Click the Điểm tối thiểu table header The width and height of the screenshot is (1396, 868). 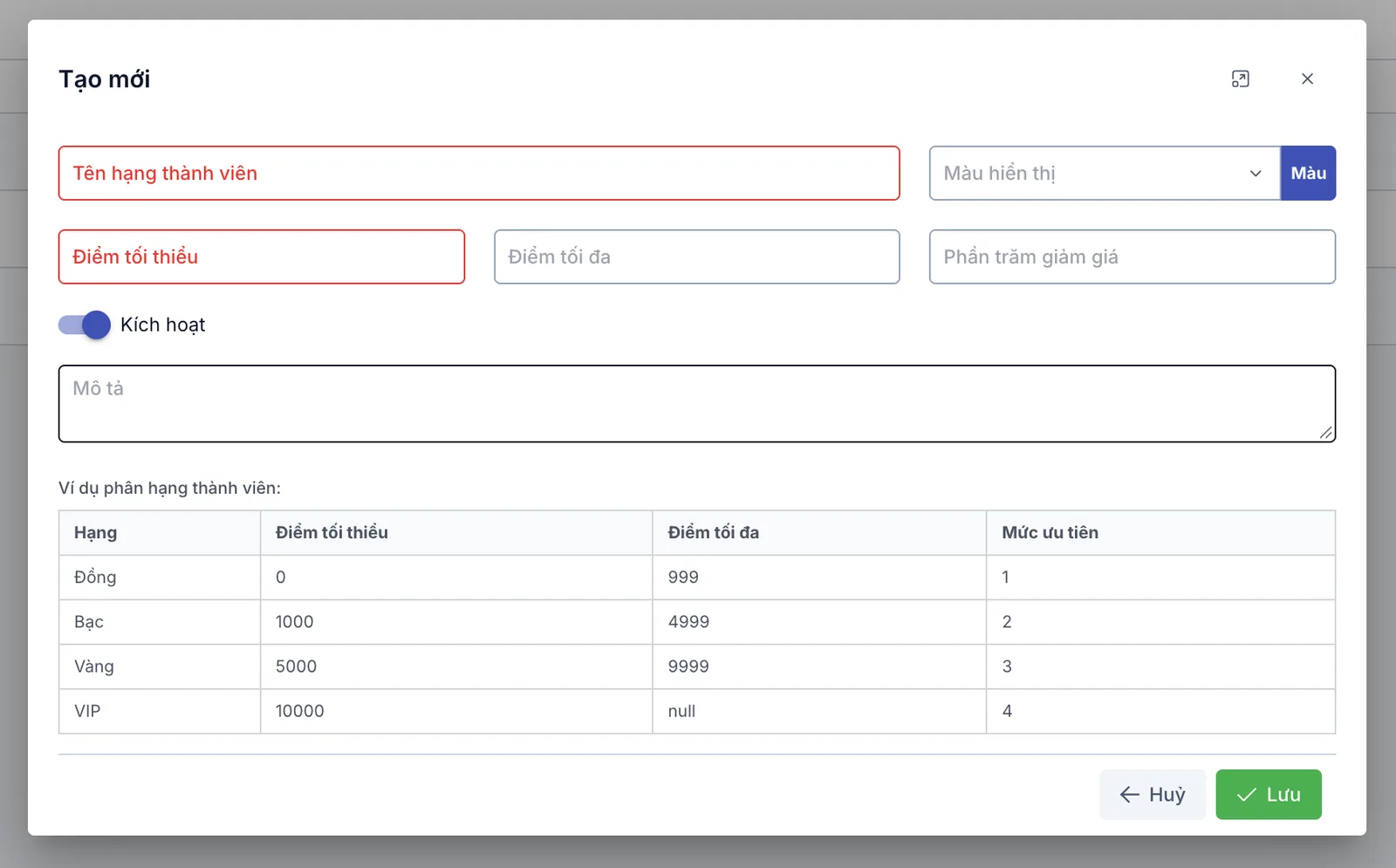456,533
